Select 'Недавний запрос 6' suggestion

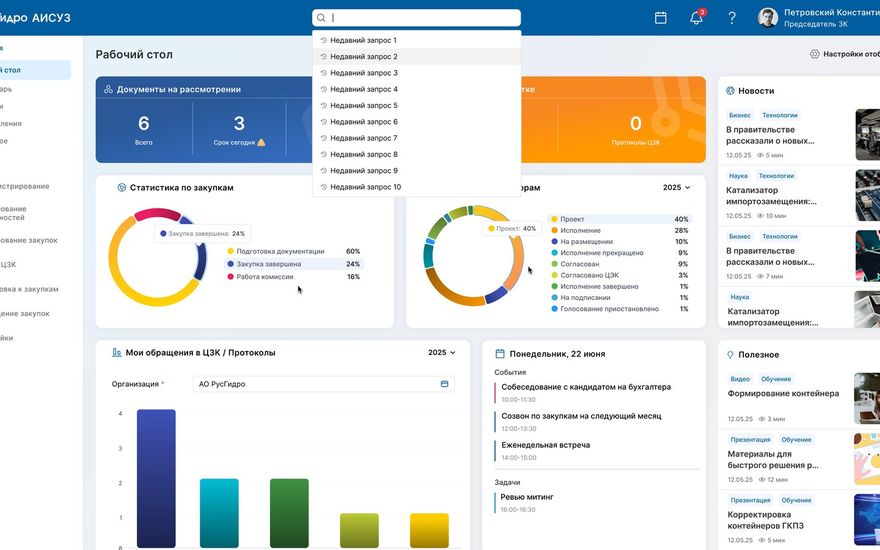coord(416,122)
